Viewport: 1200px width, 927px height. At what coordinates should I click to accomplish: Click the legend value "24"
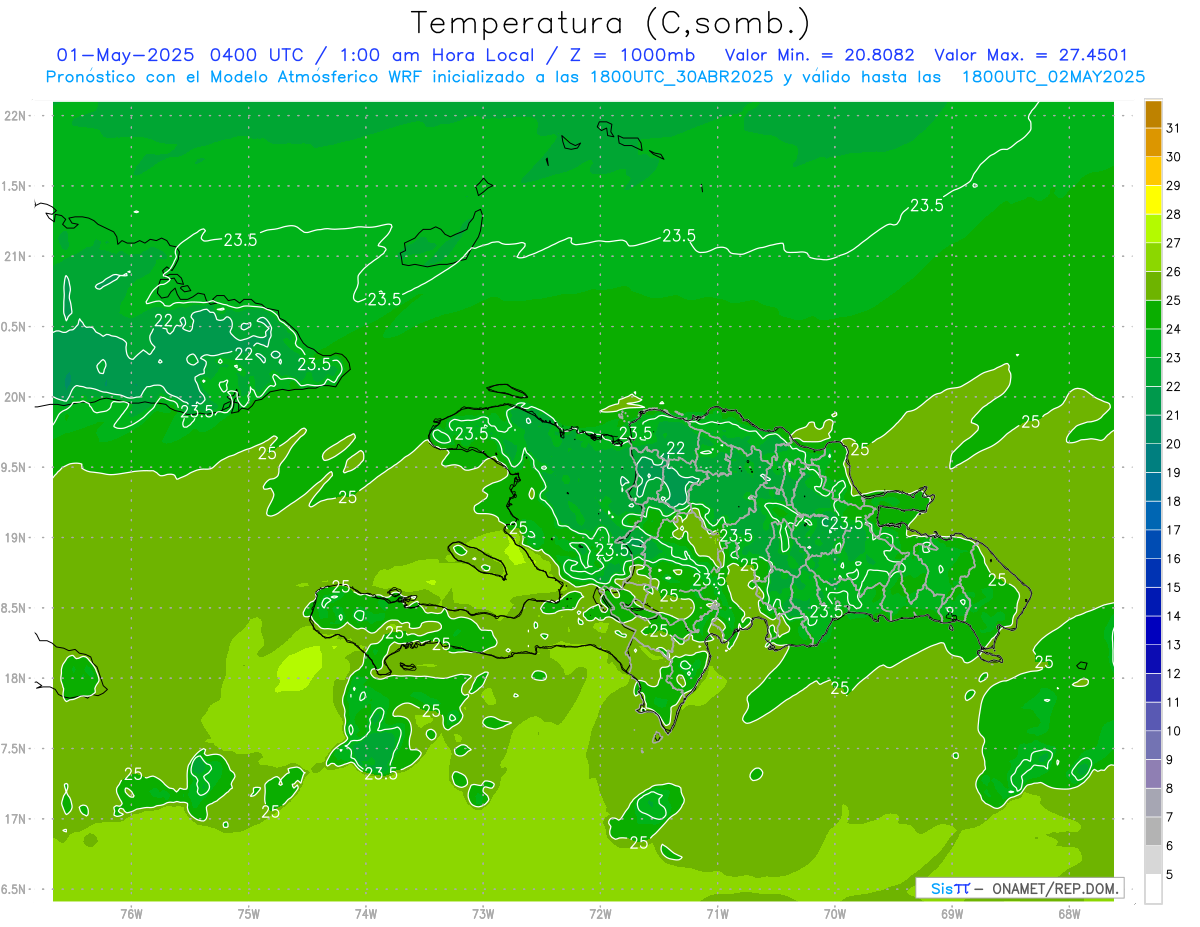pos(1173,329)
